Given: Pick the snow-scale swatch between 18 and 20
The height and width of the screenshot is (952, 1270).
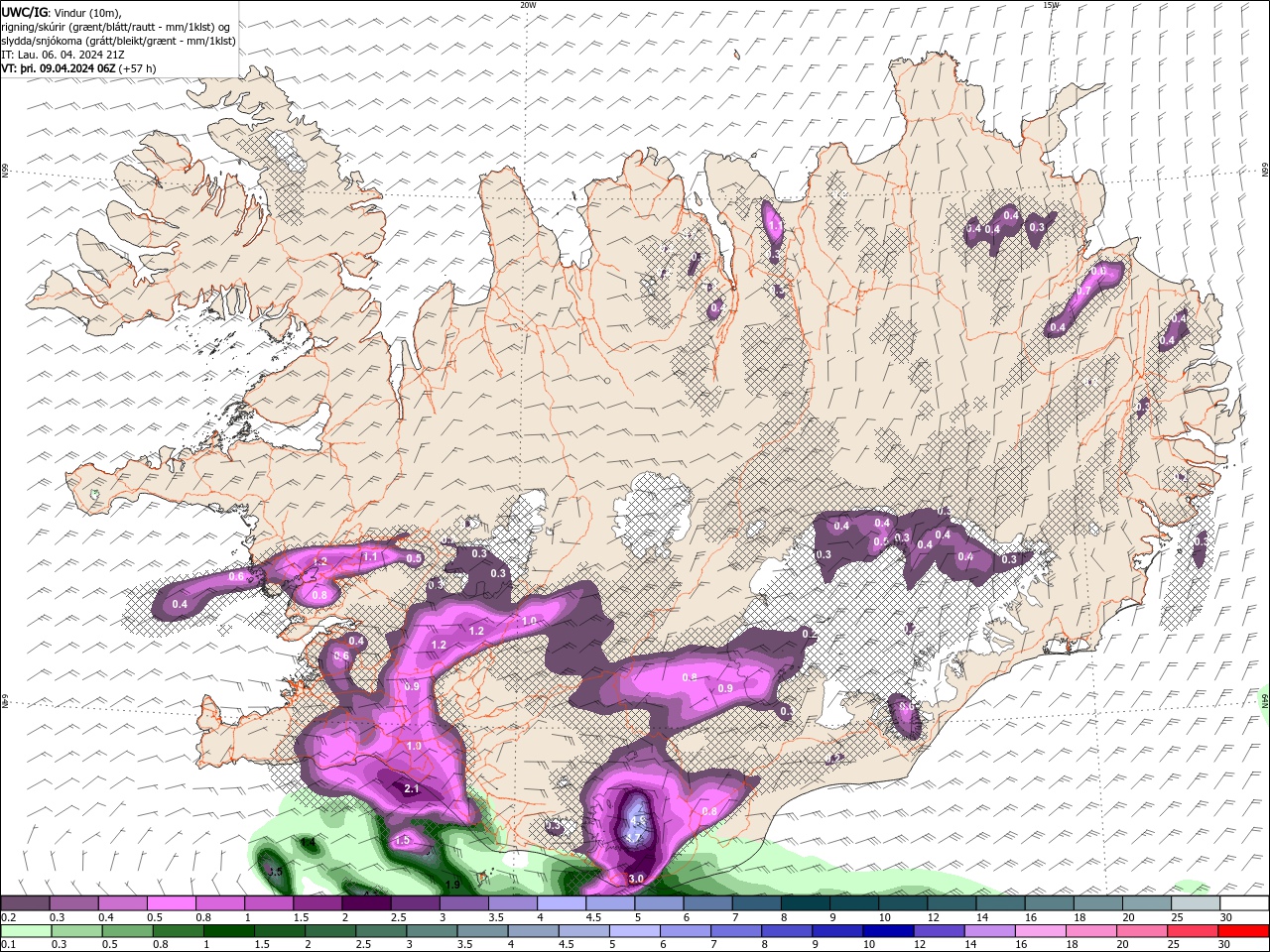Looking at the screenshot, I should point(1097,903).
